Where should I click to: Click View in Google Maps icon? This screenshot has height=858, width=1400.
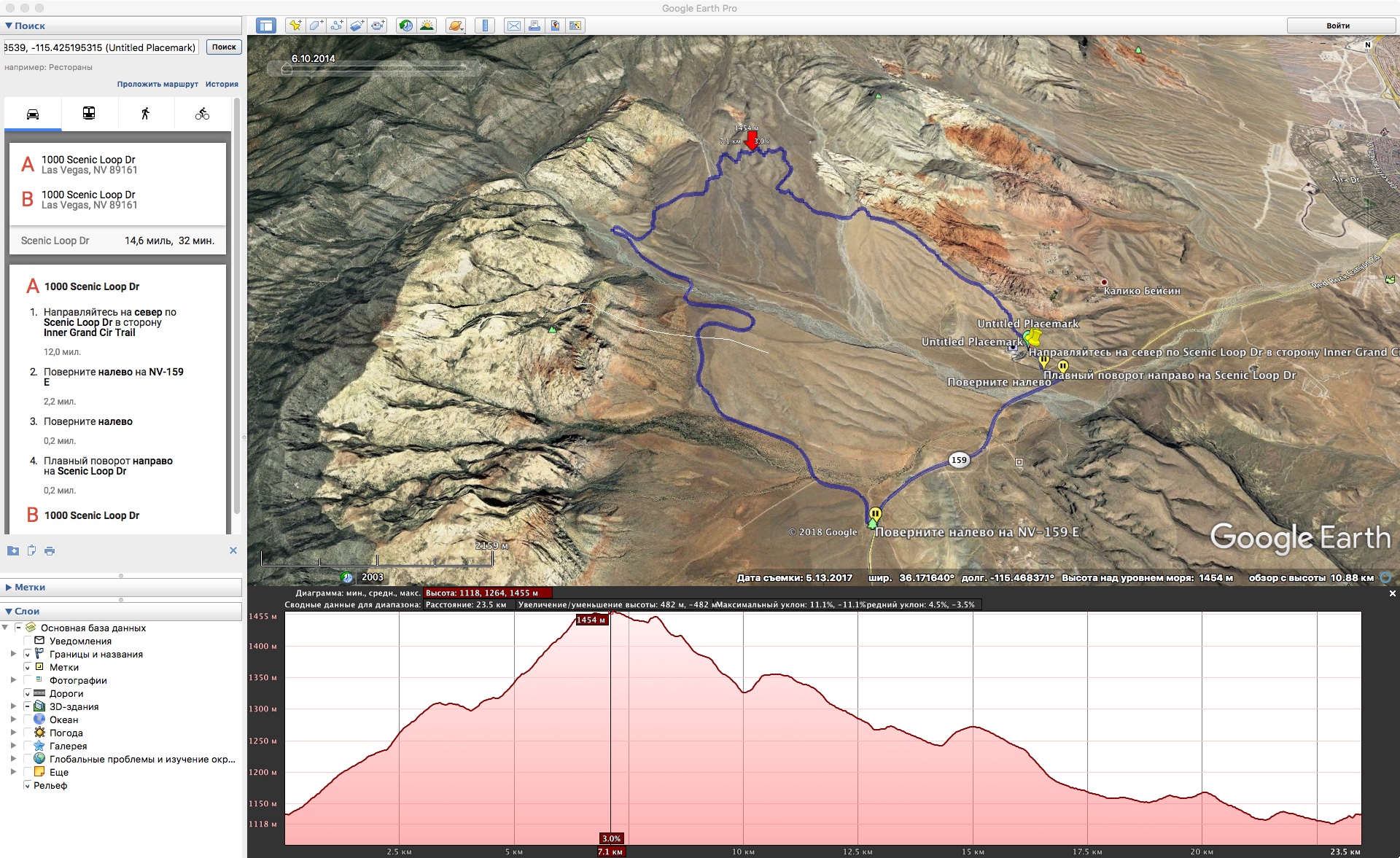(x=575, y=26)
